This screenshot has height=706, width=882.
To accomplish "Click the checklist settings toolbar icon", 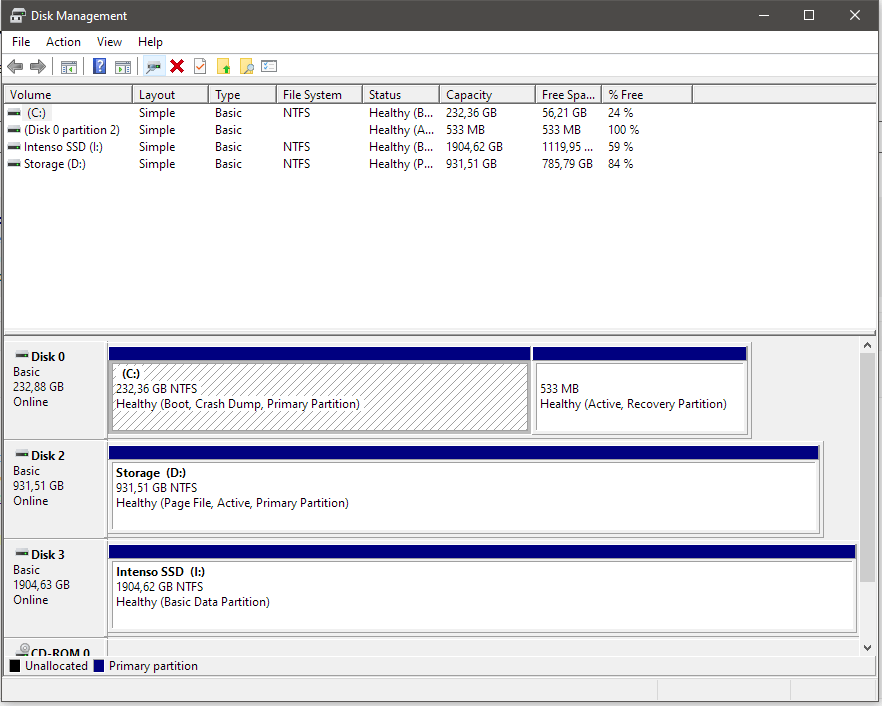I will point(269,66).
